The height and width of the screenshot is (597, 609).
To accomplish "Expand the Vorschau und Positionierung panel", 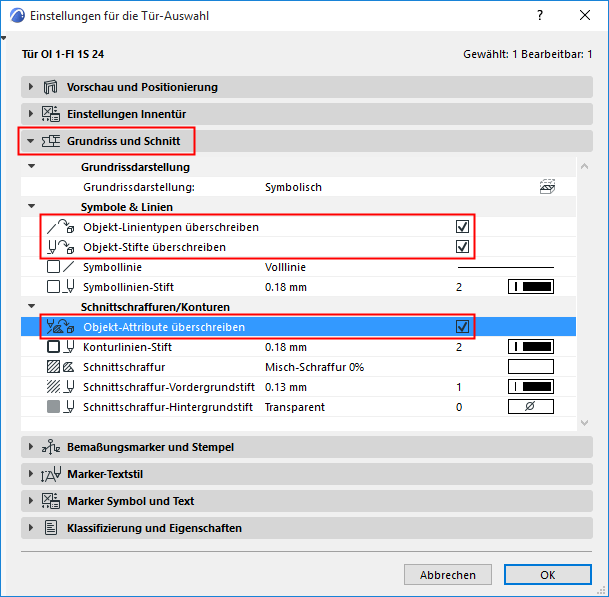I will [x=31, y=87].
